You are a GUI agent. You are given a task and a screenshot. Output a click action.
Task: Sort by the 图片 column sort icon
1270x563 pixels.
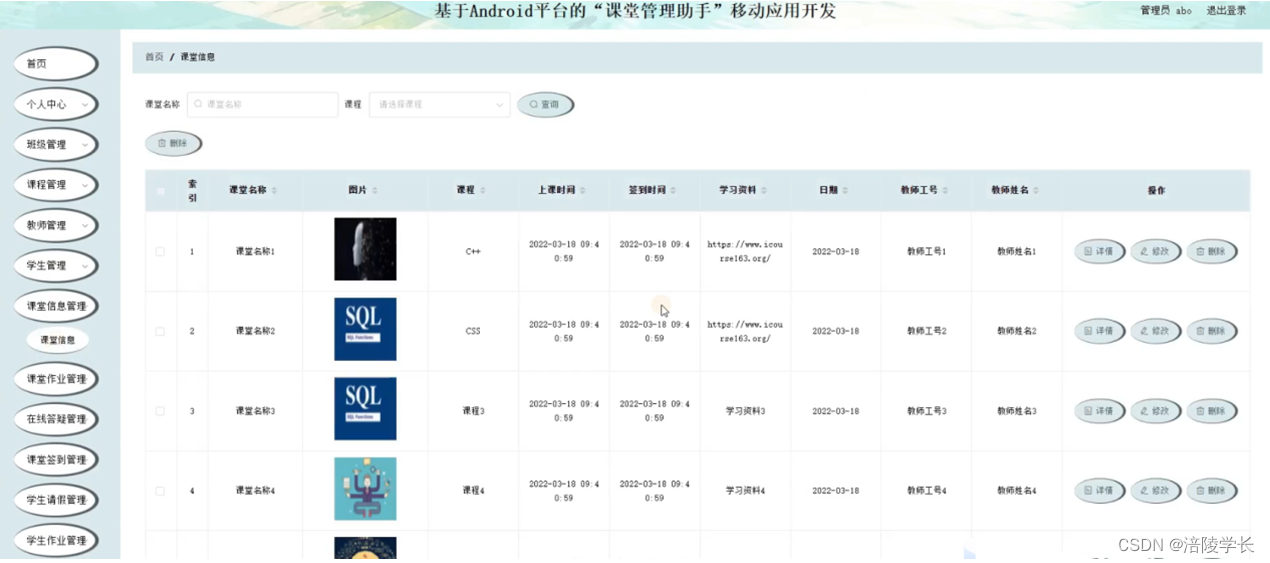(x=374, y=190)
